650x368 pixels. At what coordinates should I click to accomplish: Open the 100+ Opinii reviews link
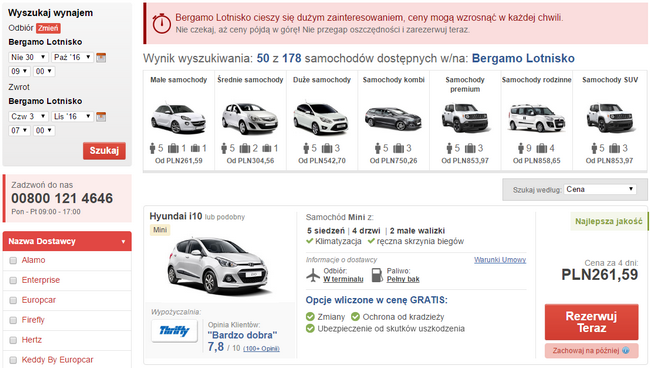(261, 349)
